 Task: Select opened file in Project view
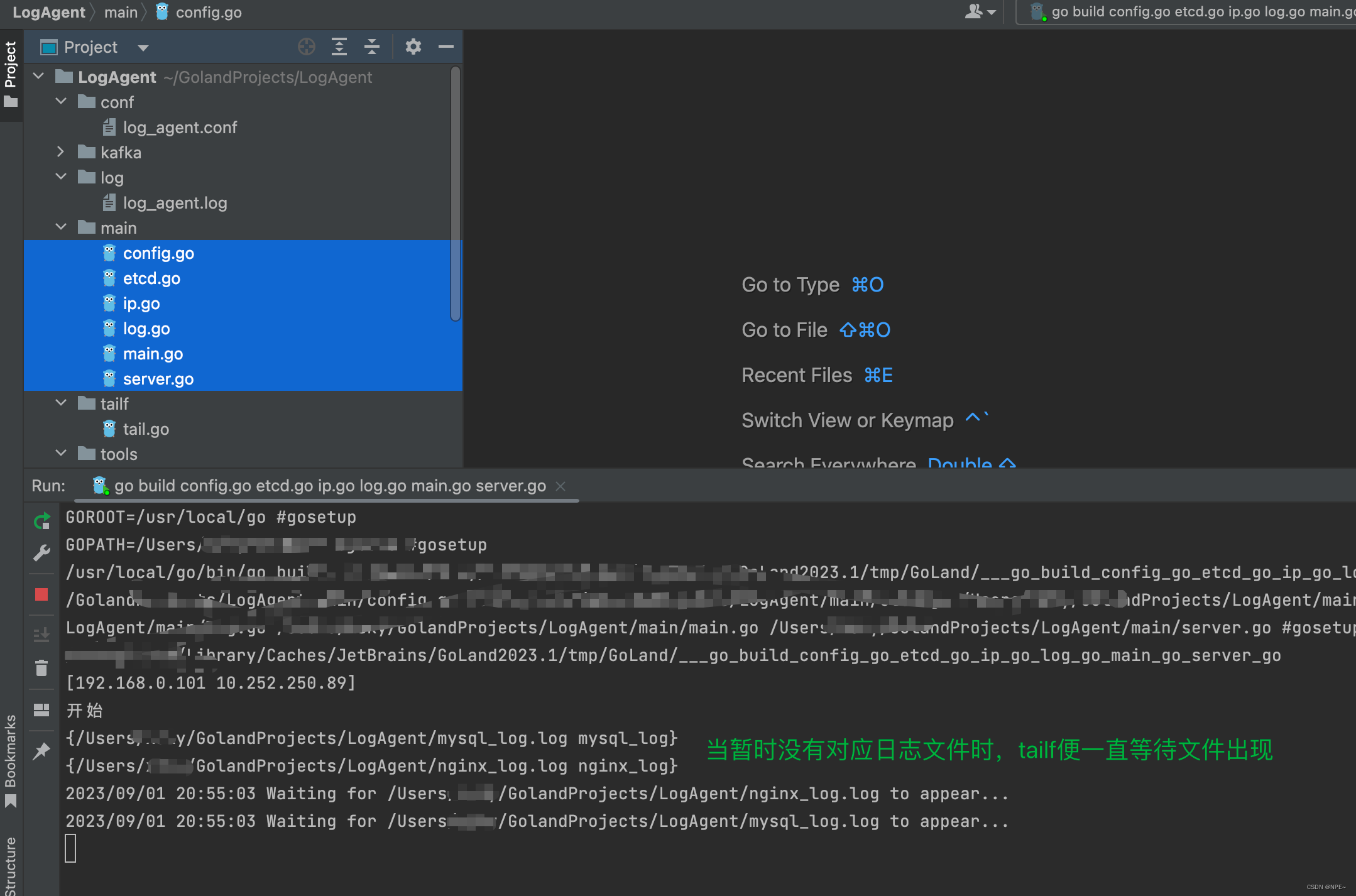pos(307,46)
